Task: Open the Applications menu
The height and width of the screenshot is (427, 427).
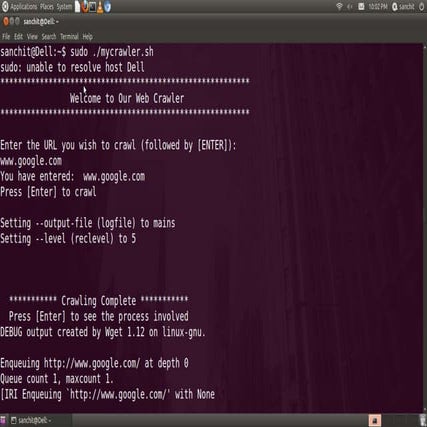Action: pos(23,7)
